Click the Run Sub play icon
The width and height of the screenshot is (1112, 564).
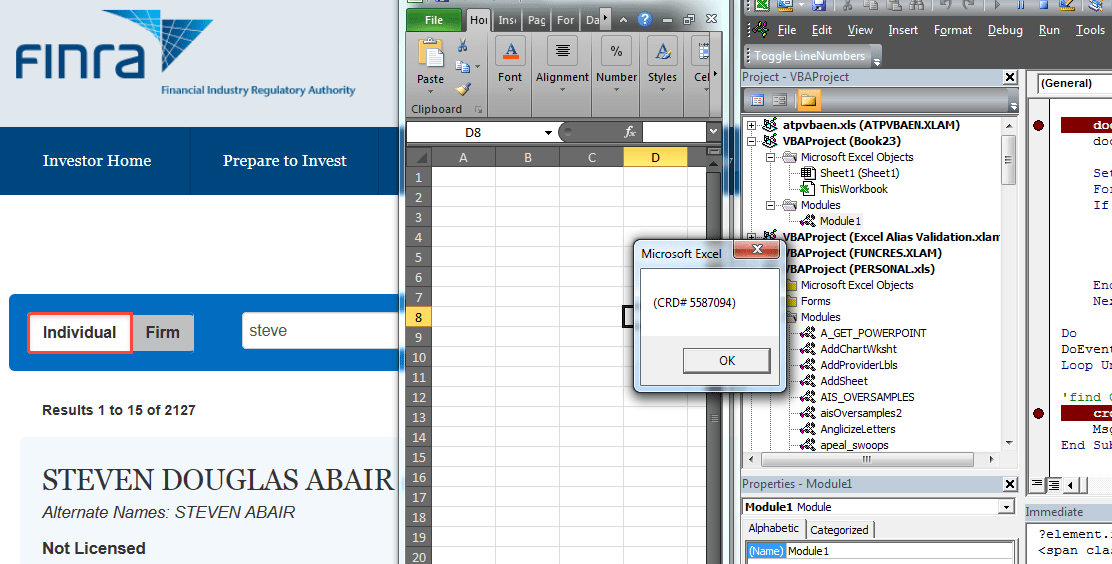[x=997, y=5]
